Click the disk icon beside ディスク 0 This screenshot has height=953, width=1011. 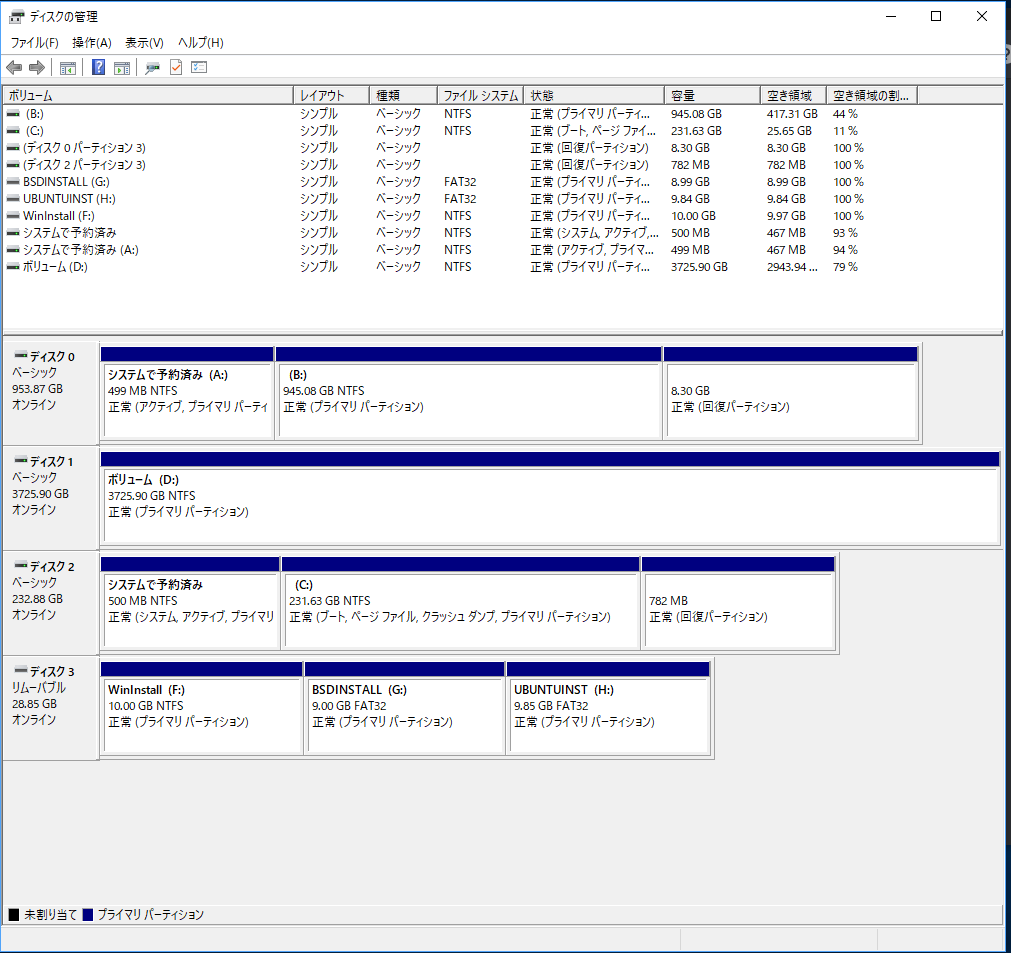click(x=21, y=355)
